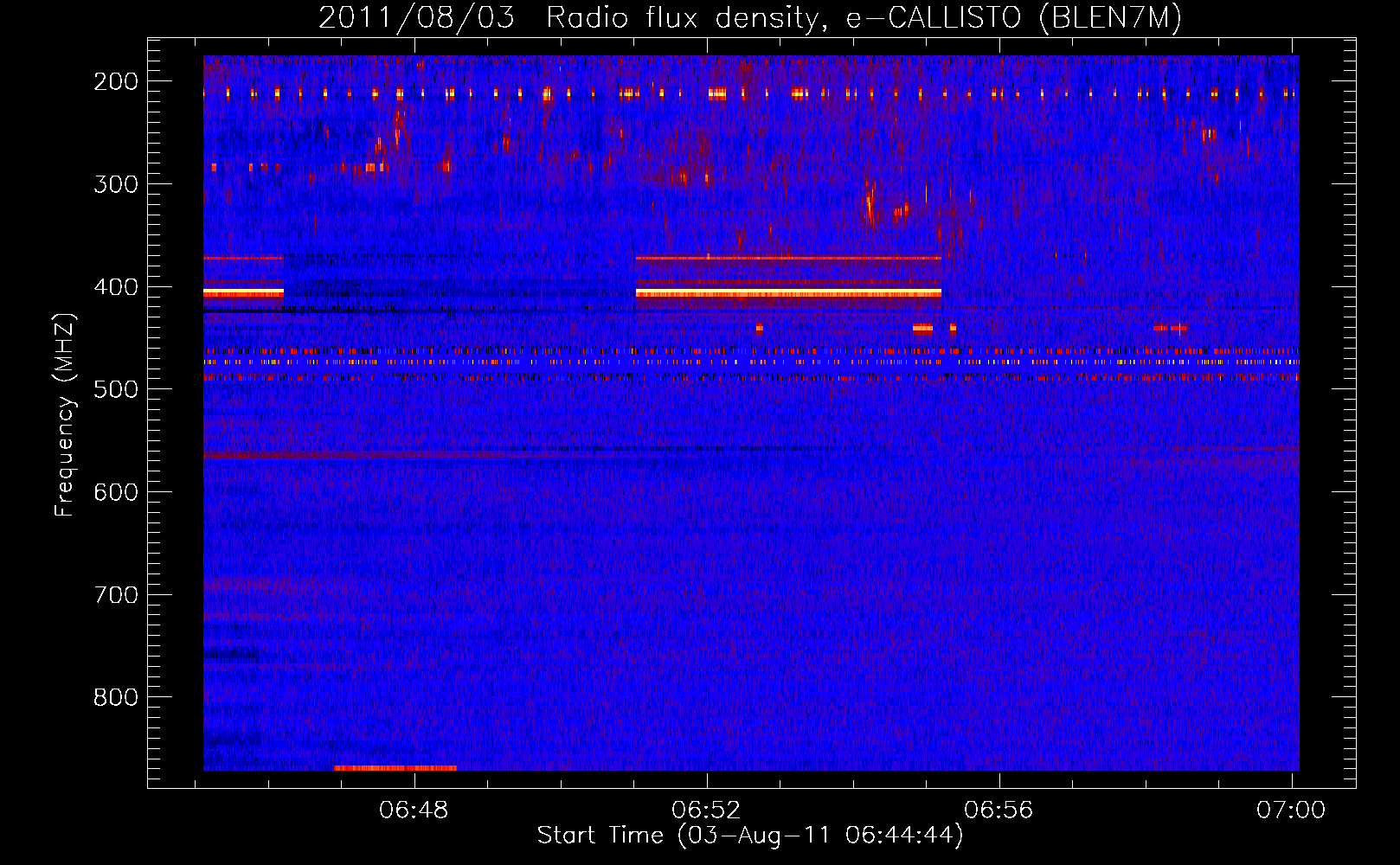Select the 'Frequency (MHZ)' axis label
Viewport: 1400px width, 865px height.
[x=65, y=414]
